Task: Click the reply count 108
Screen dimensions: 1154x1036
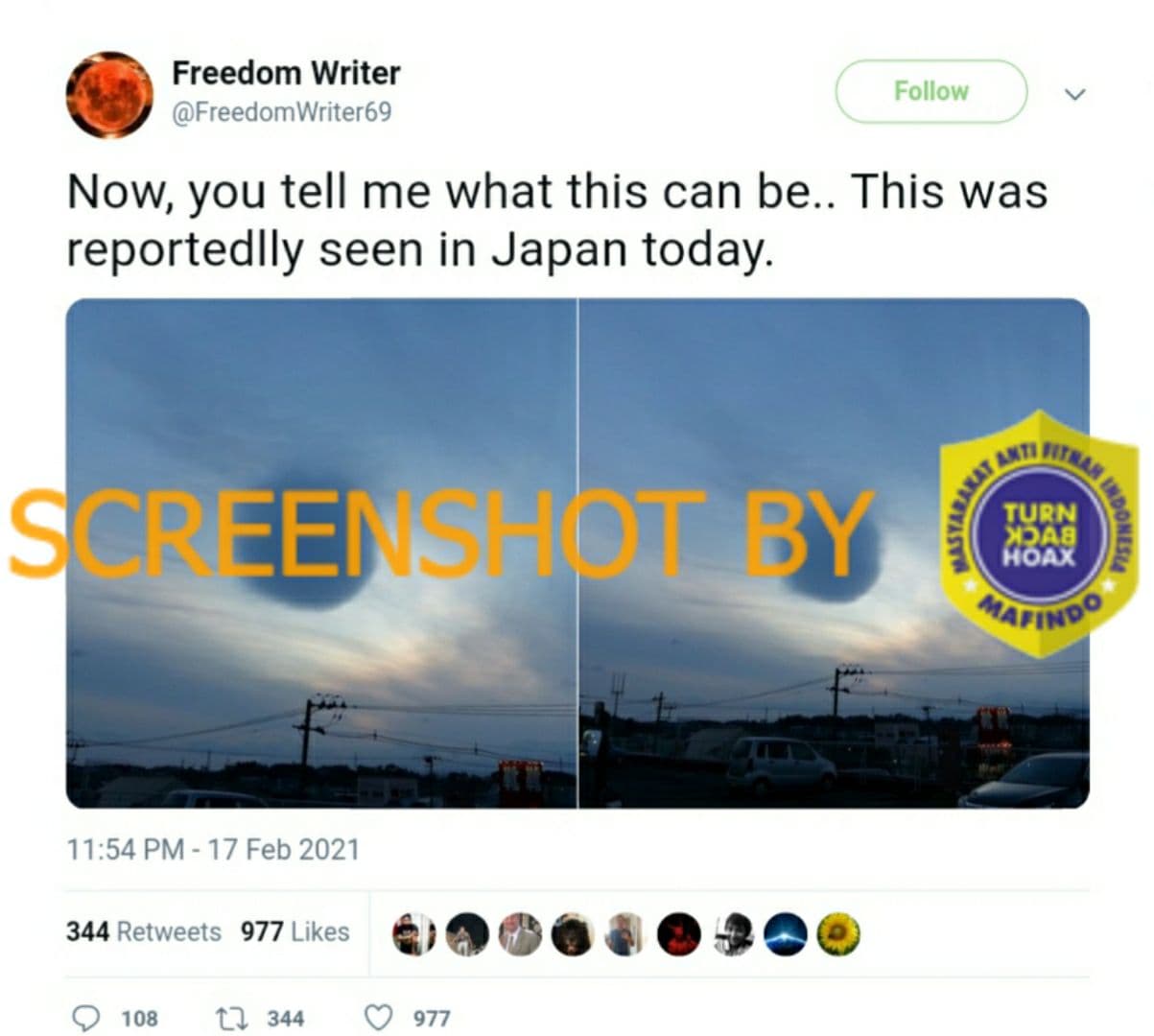Action: 139,1018
